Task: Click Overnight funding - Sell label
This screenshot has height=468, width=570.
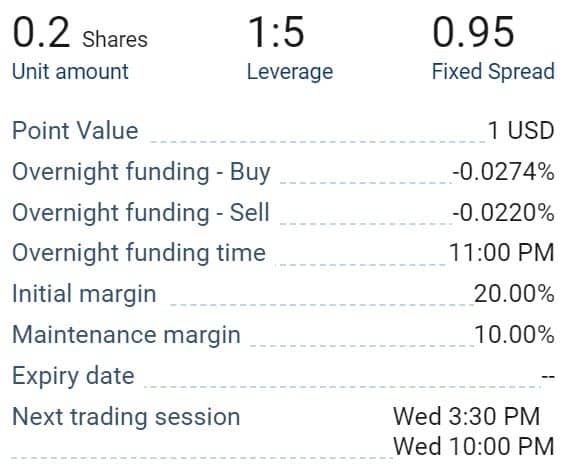Action: click(x=141, y=213)
